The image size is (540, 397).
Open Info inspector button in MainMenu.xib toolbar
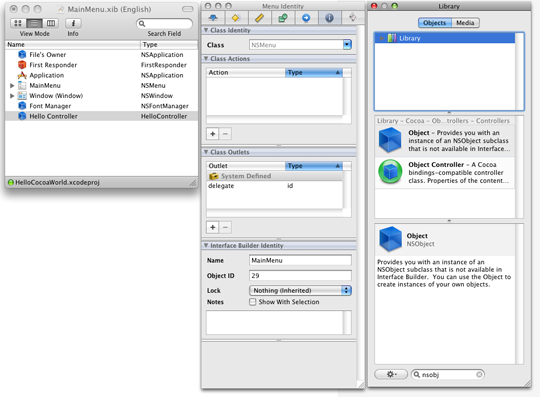click(x=73, y=23)
